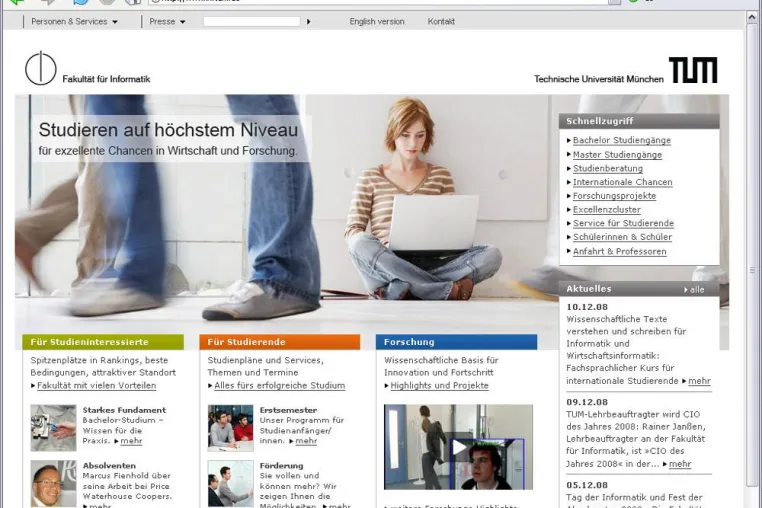Screen dimensions: 762x508
Task: Click the Absolventen portrait thumbnail
Action: pyautogui.click(x=53, y=484)
